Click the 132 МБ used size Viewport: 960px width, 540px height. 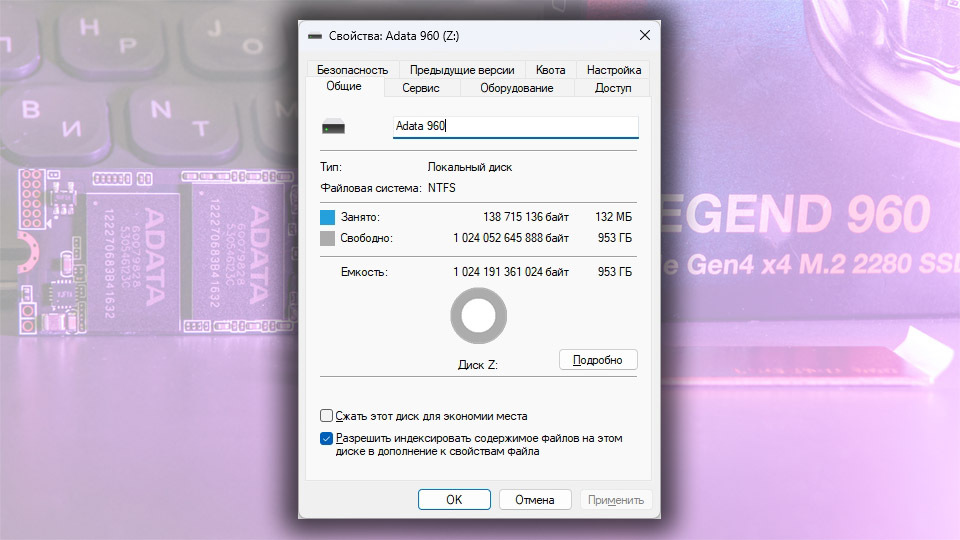pos(613,217)
